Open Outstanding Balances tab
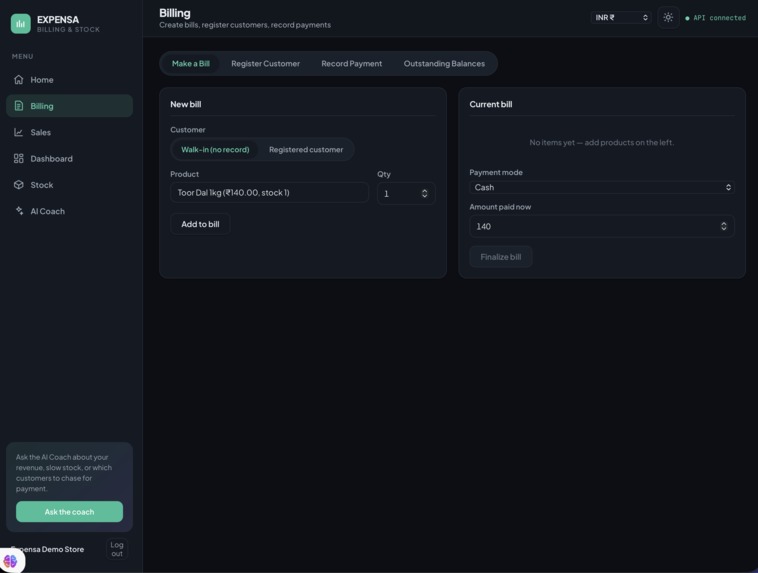 [x=444, y=63]
